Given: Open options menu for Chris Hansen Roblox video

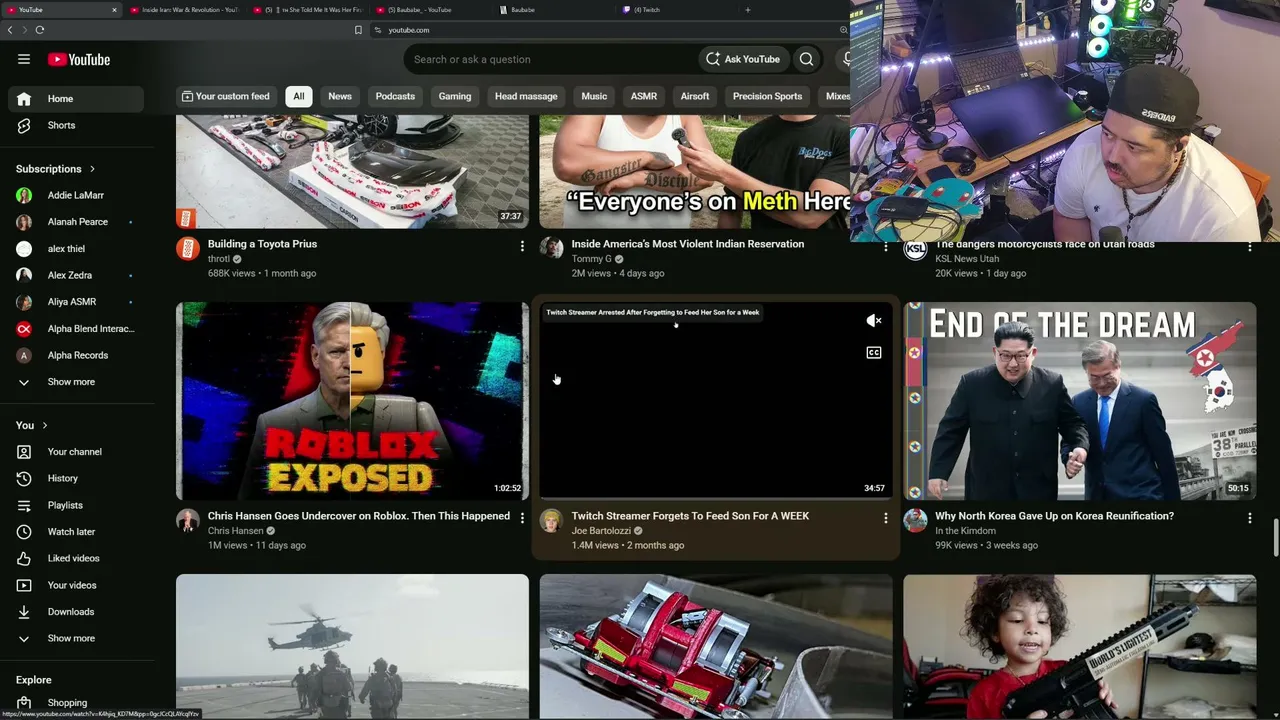Looking at the screenshot, I should (521, 517).
